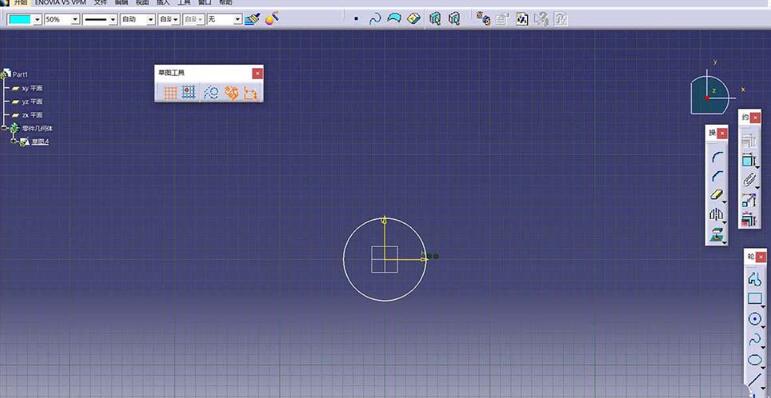
Task: Select the xy 平面 plane in tree
Action: coord(32,88)
